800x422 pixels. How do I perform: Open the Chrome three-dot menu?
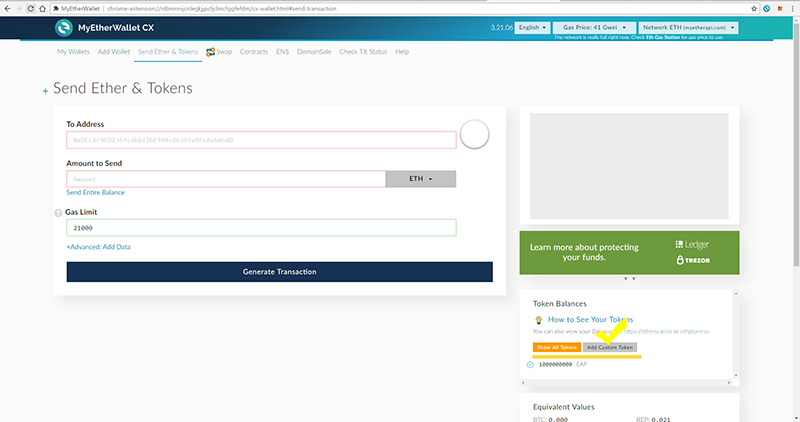point(792,9)
